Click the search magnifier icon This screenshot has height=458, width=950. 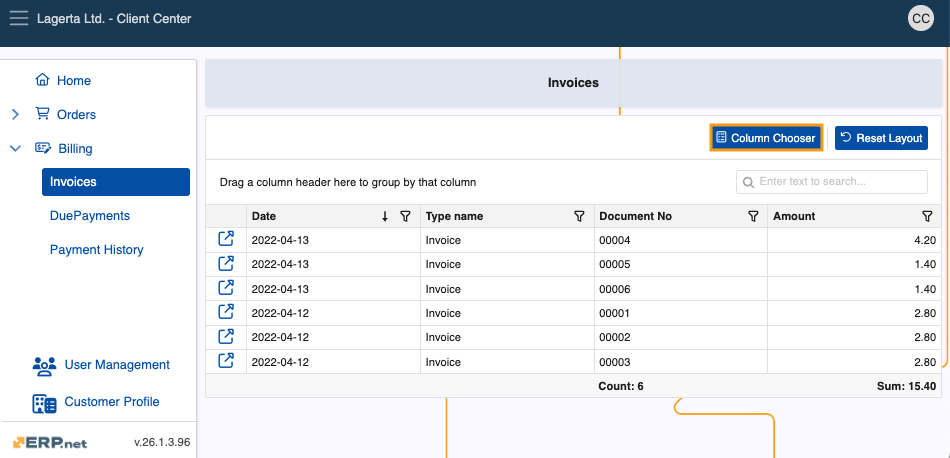749,182
